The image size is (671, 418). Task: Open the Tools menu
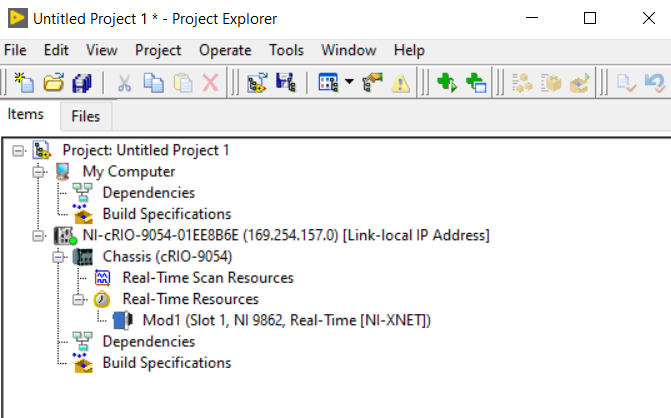click(x=286, y=50)
